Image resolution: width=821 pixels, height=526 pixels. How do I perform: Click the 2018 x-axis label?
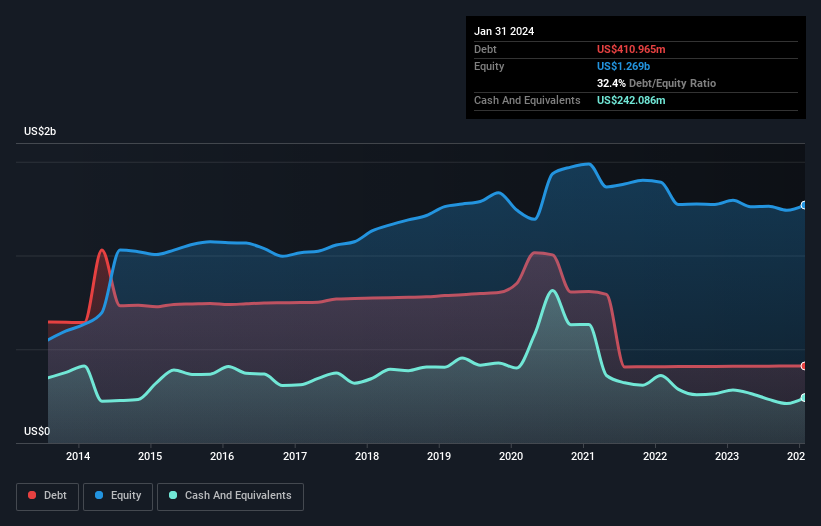coord(367,456)
